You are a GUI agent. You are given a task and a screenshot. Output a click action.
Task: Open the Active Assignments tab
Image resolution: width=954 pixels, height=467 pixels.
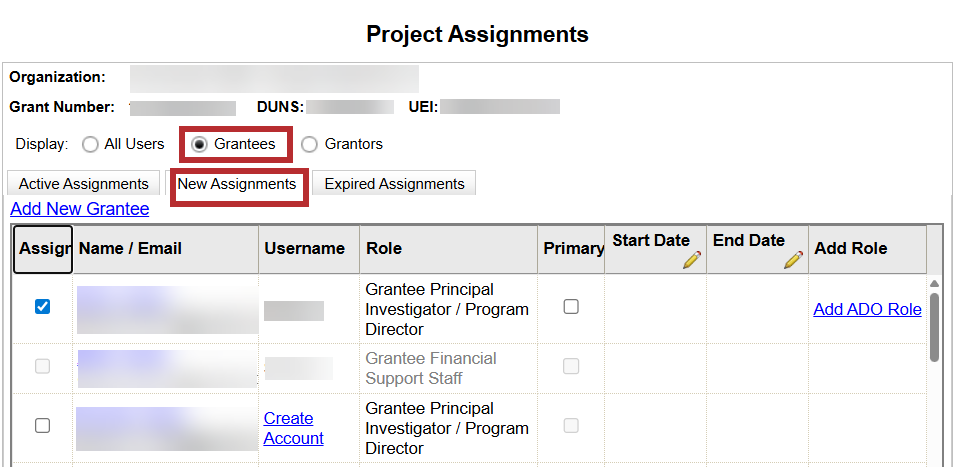84,184
